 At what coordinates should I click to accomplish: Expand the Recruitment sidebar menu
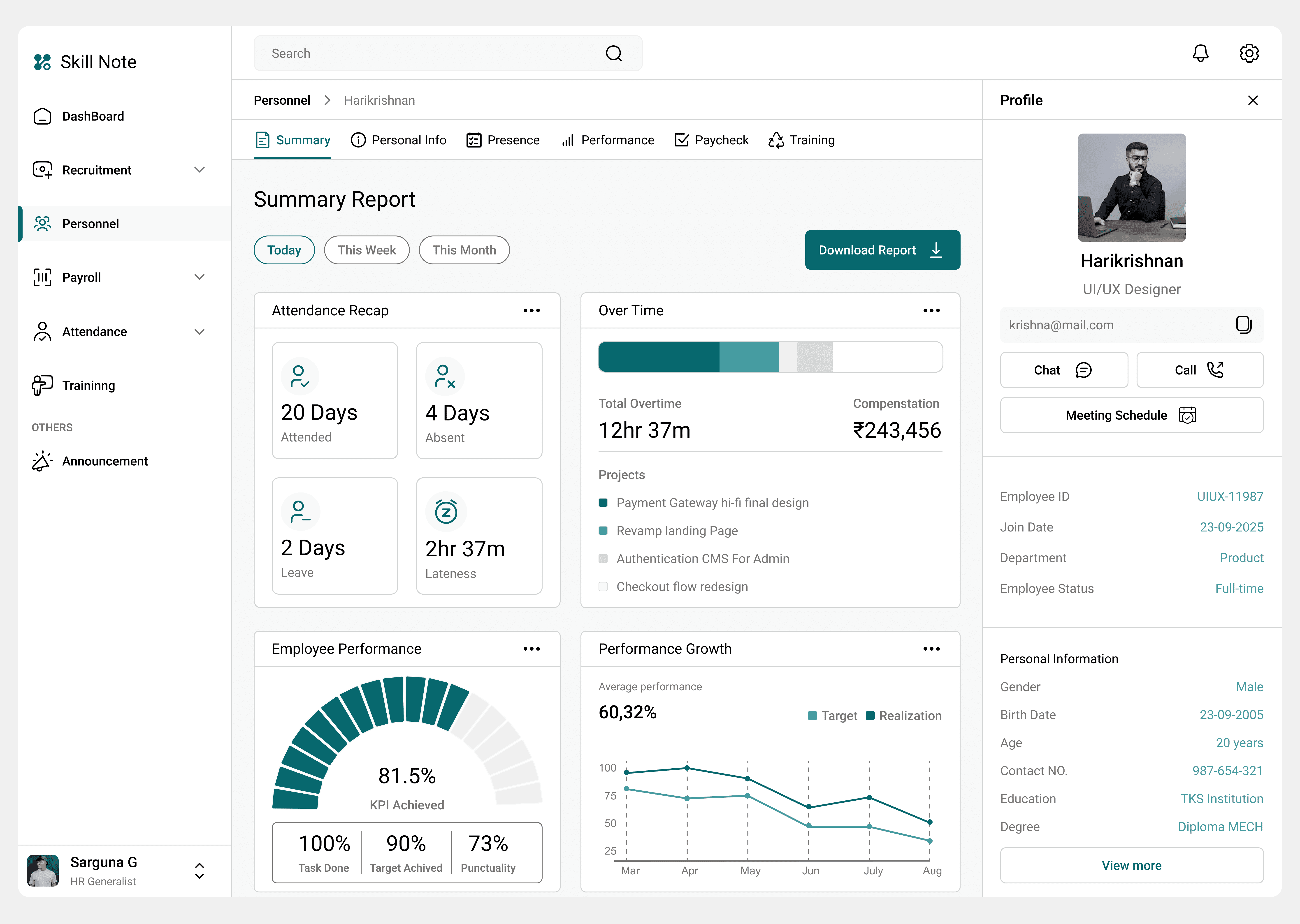tap(199, 170)
